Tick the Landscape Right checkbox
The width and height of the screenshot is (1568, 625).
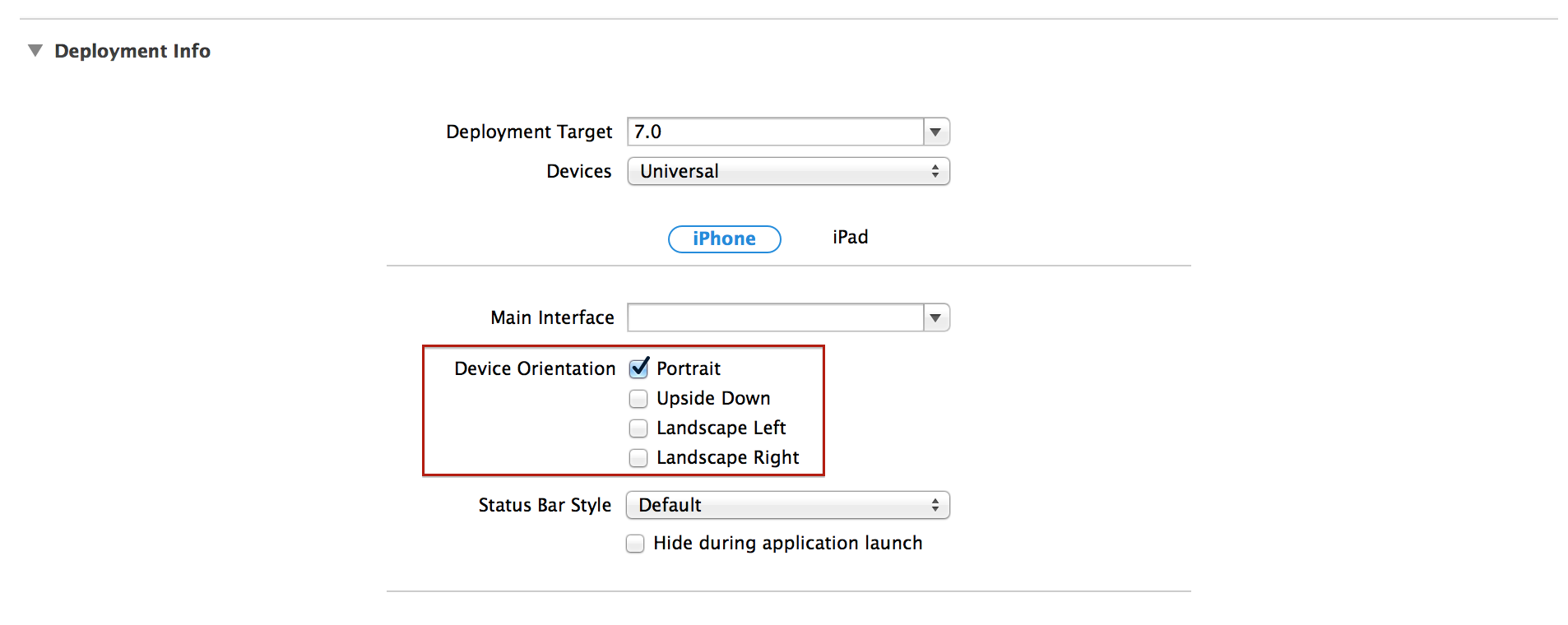638,458
